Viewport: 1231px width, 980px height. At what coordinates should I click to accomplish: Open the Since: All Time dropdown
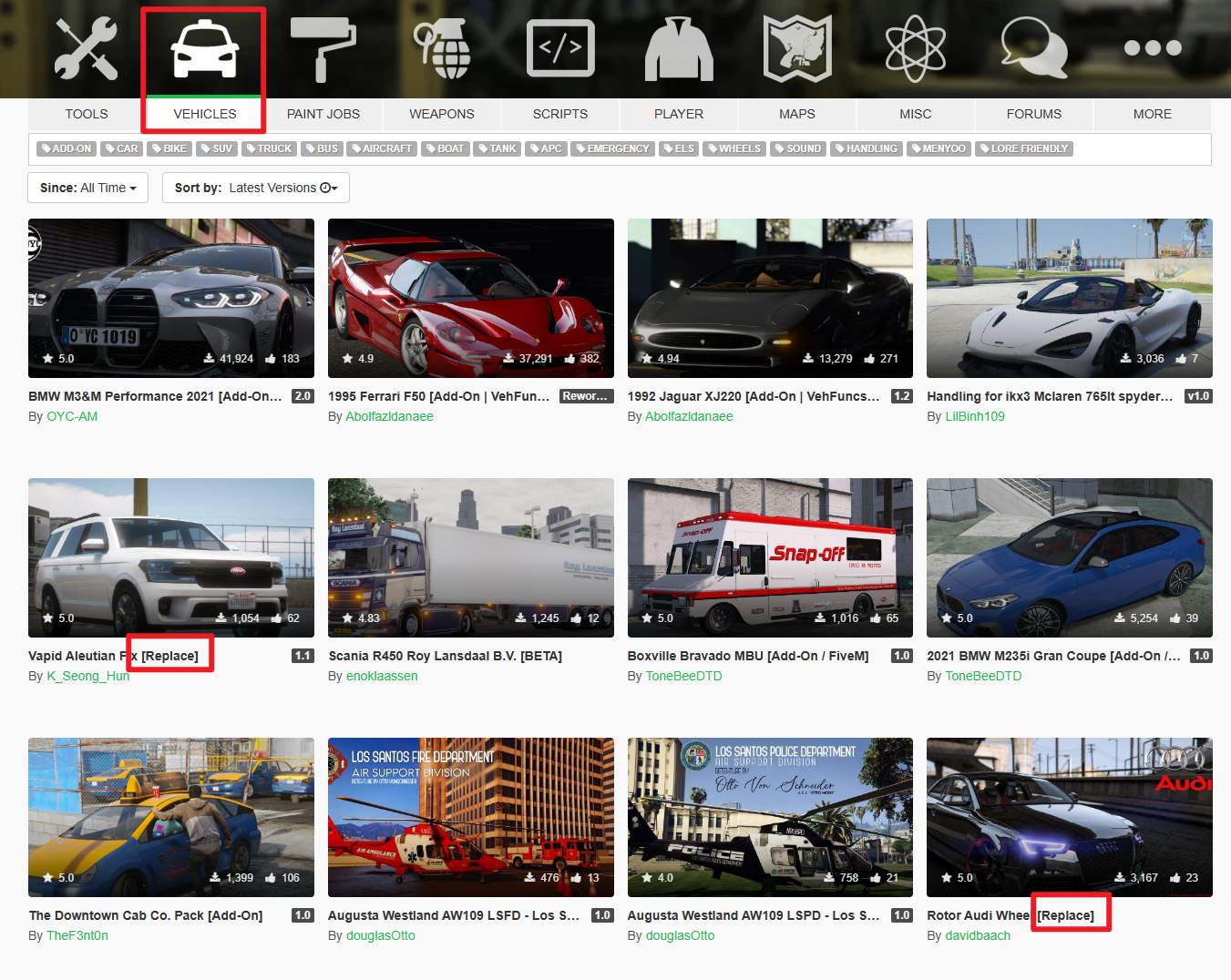pos(87,188)
